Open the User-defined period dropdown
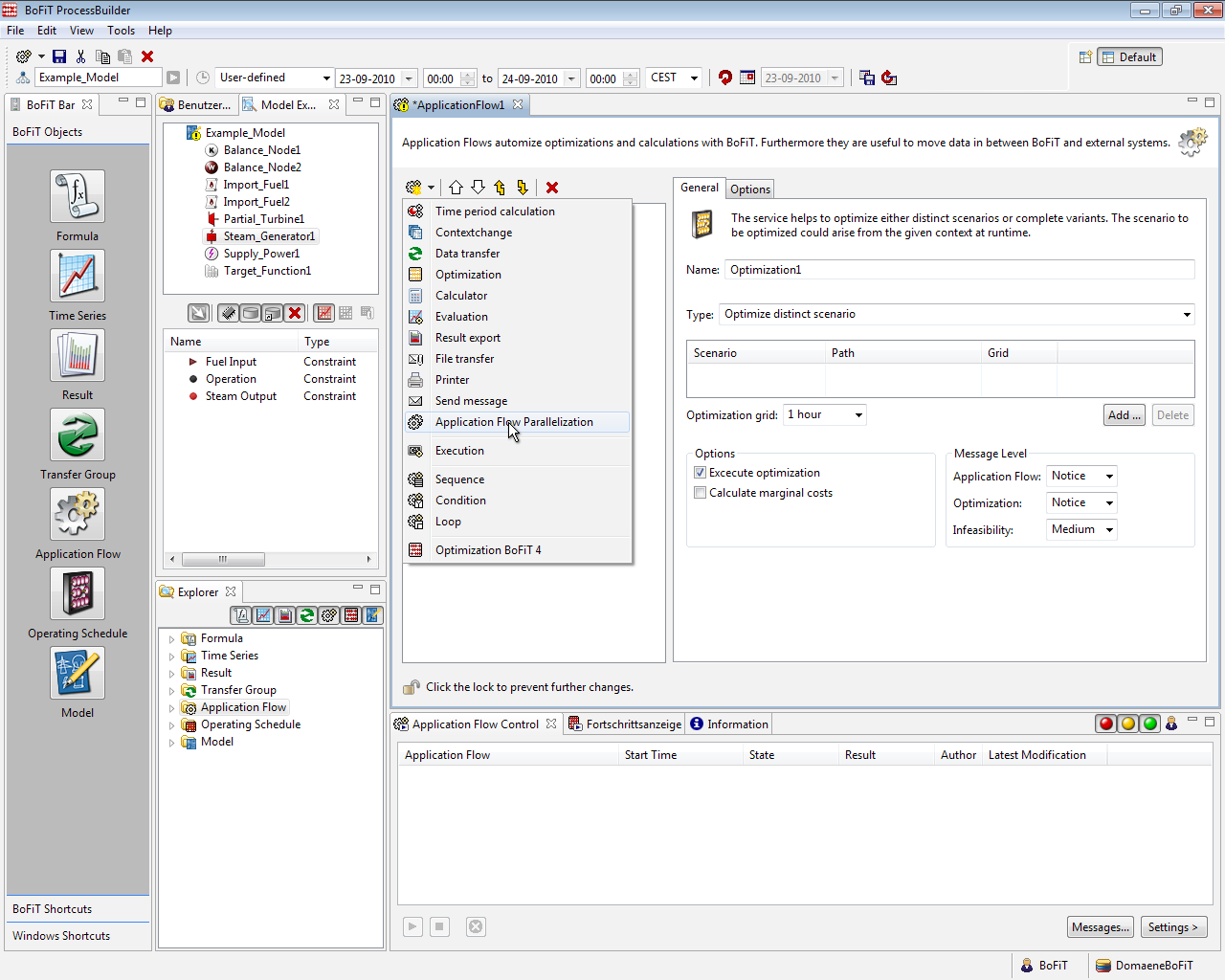Image resolution: width=1225 pixels, height=980 pixels. [274, 78]
